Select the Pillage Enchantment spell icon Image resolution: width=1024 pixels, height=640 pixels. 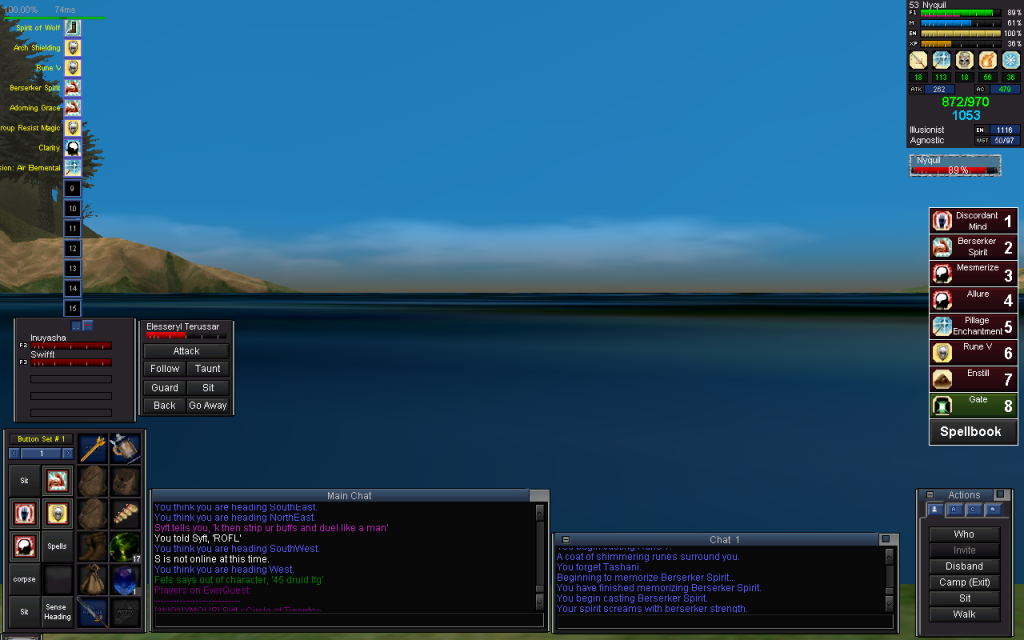pos(941,326)
